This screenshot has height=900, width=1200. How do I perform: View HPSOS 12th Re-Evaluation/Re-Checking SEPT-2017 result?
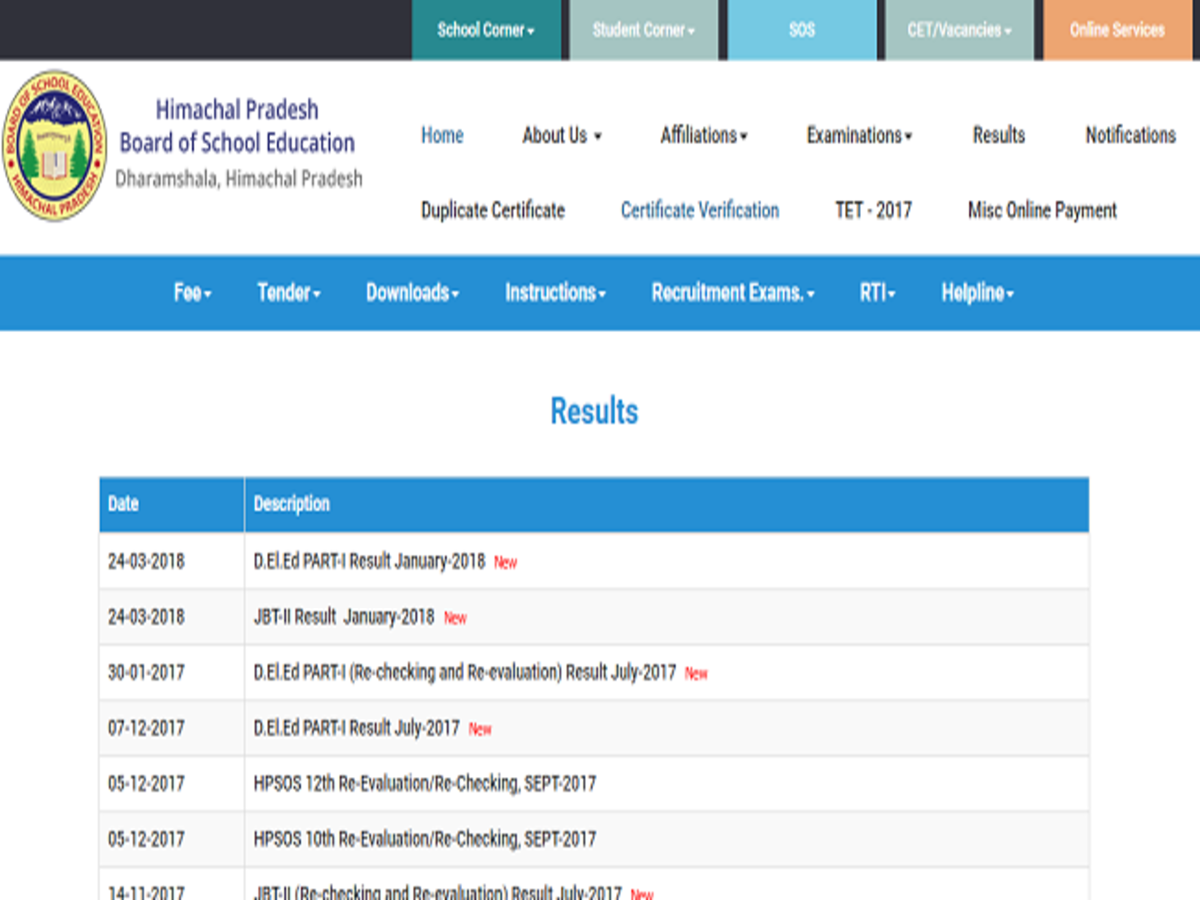424,784
